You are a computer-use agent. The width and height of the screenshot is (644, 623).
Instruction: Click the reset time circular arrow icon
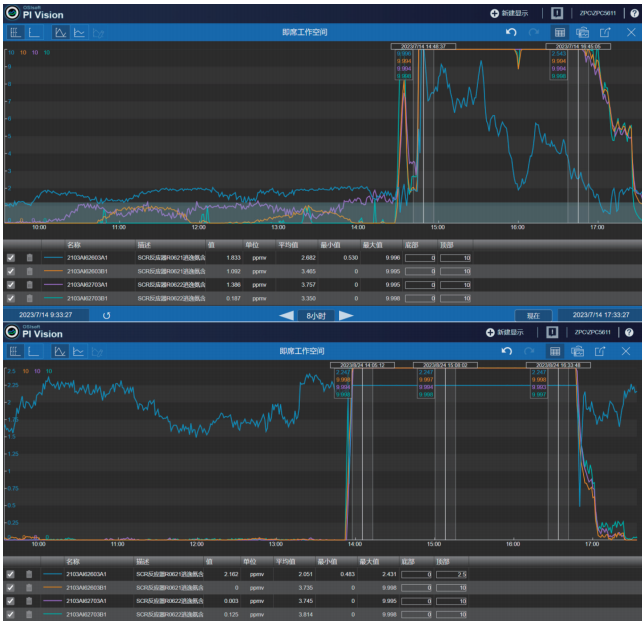106,315
